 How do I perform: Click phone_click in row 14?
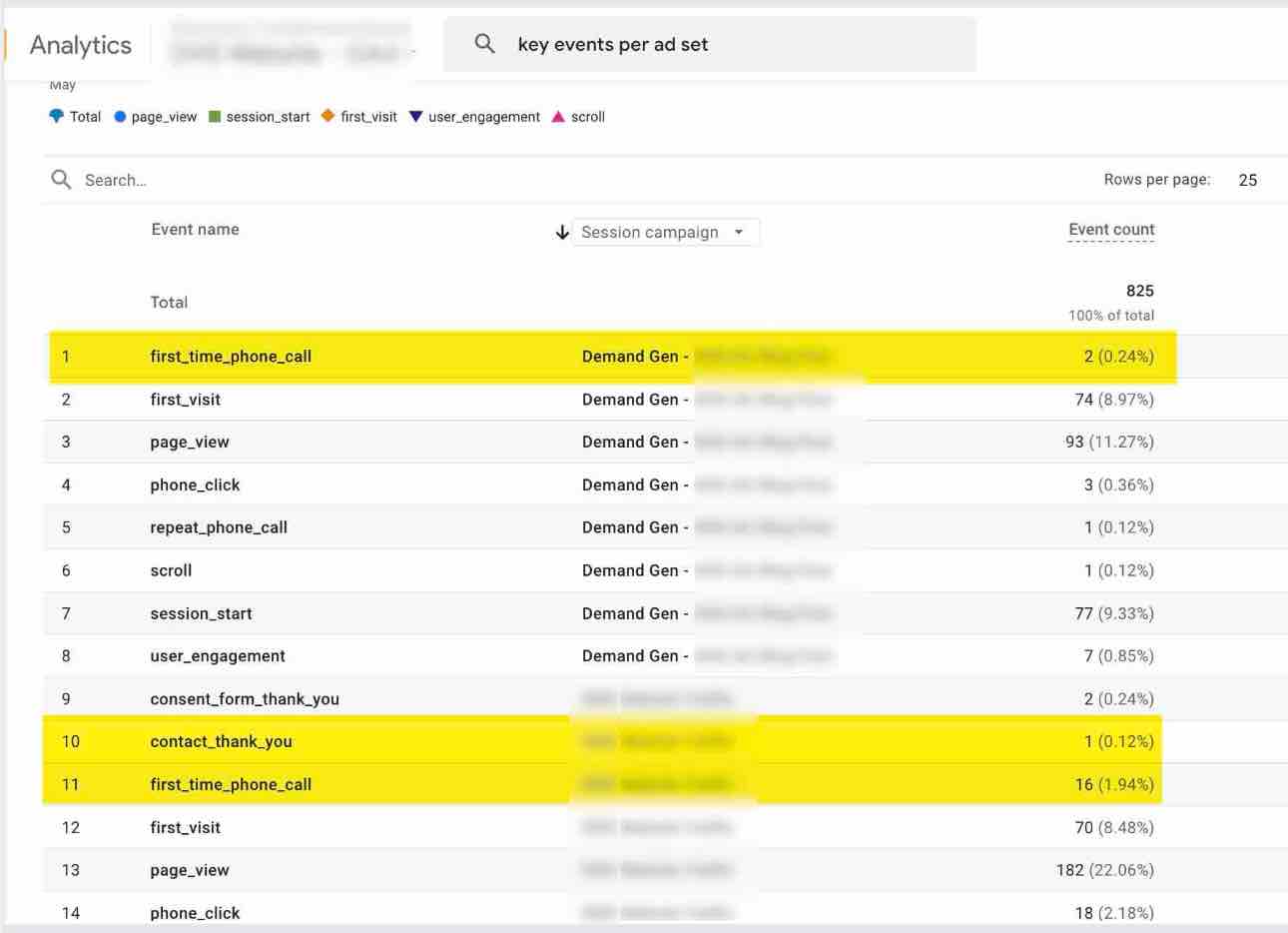196,913
